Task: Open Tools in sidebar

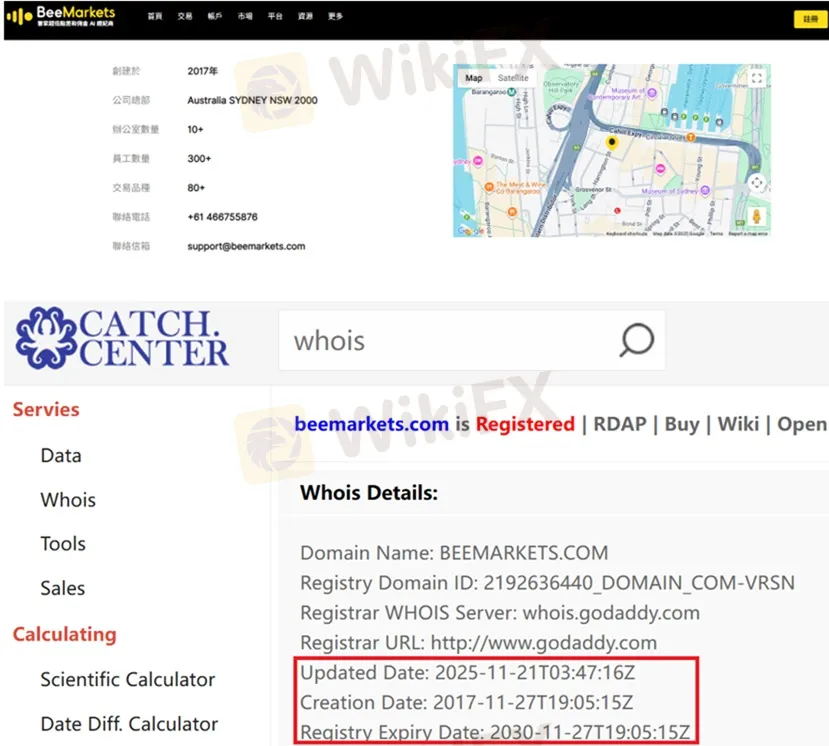Action: 63,544
